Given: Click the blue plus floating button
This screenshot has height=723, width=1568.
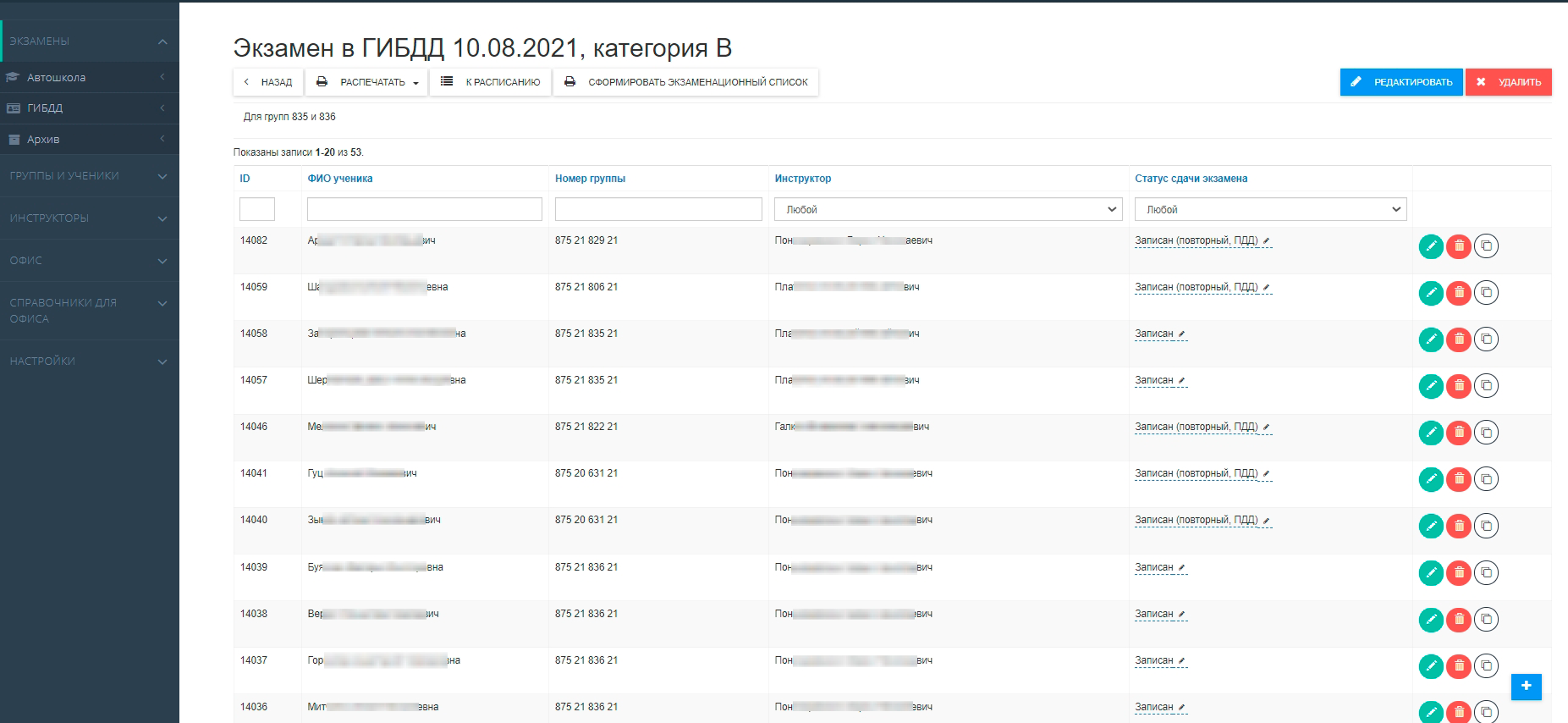Looking at the screenshot, I should (1527, 686).
